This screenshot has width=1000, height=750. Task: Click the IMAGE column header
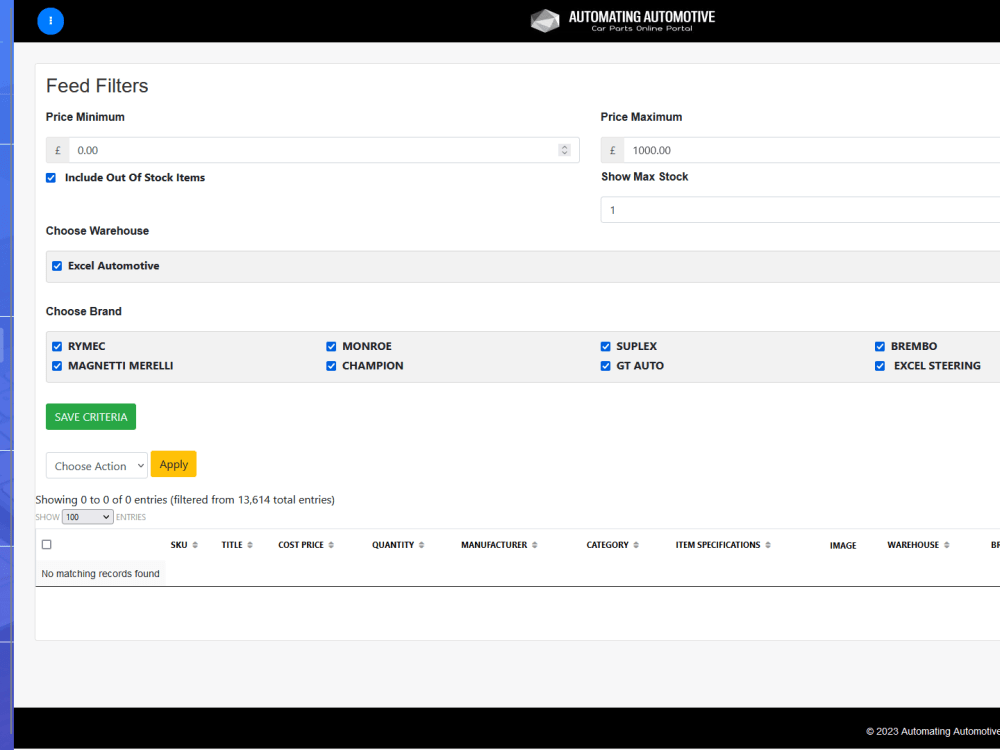[842, 546]
